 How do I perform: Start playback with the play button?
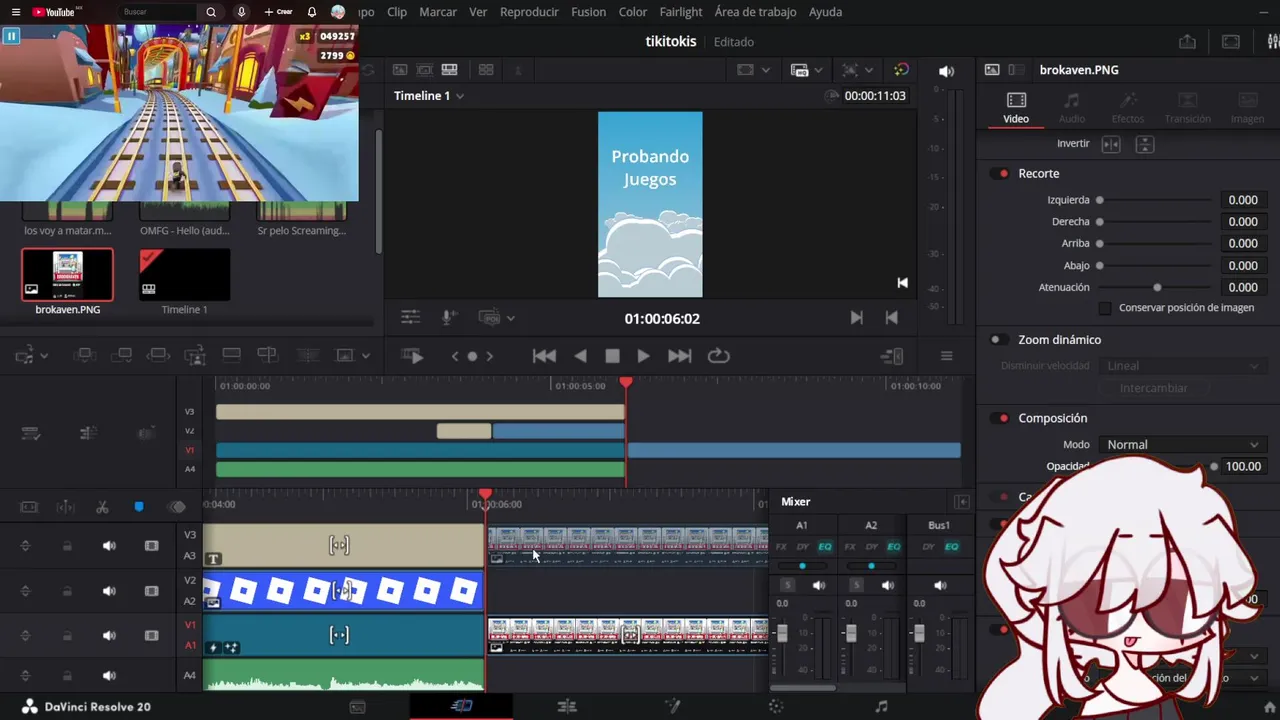pos(643,356)
